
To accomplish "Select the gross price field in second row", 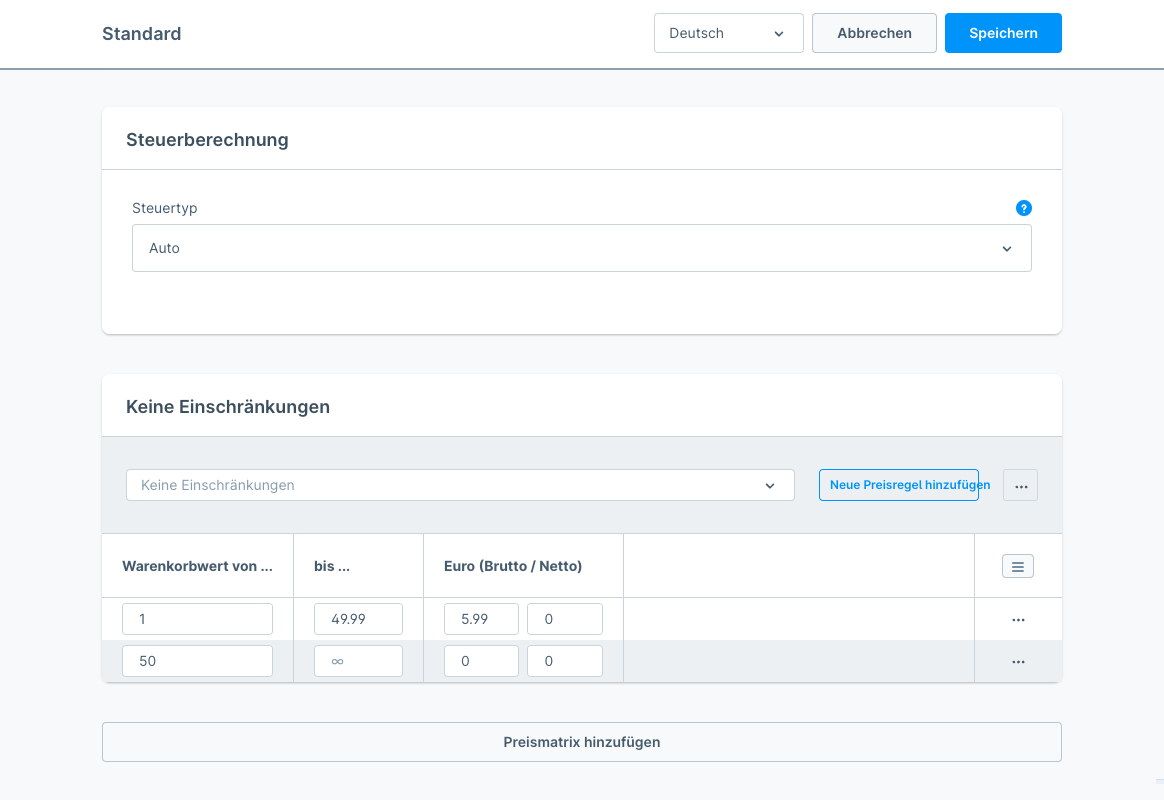I will click(481, 661).
